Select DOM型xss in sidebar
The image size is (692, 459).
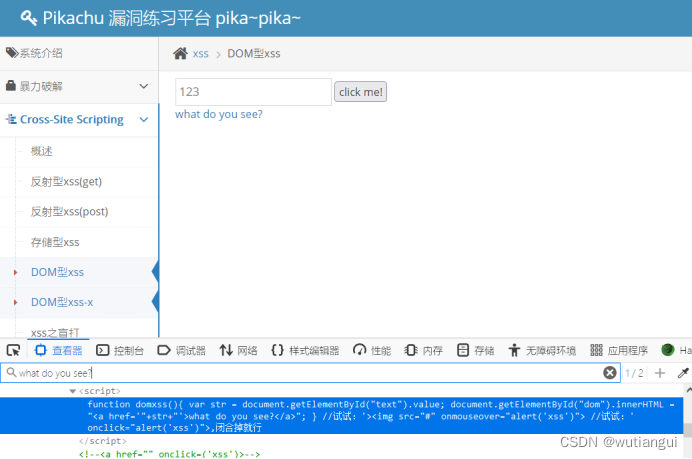pyautogui.click(x=57, y=272)
